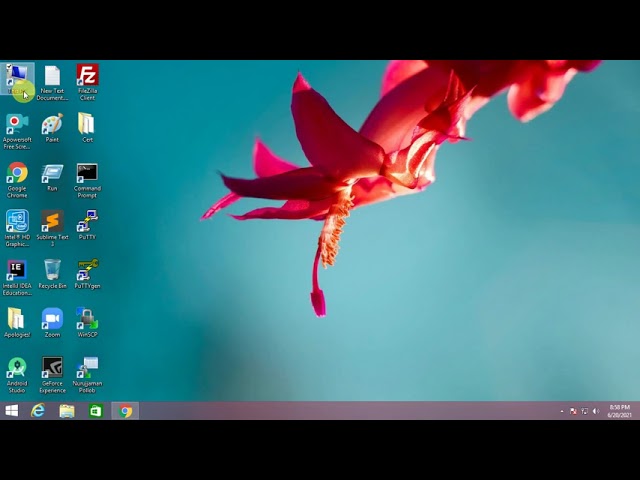The height and width of the screenshot is (480, 640).
Task: Select the Recycle Bin
Action: click(52, 274)
